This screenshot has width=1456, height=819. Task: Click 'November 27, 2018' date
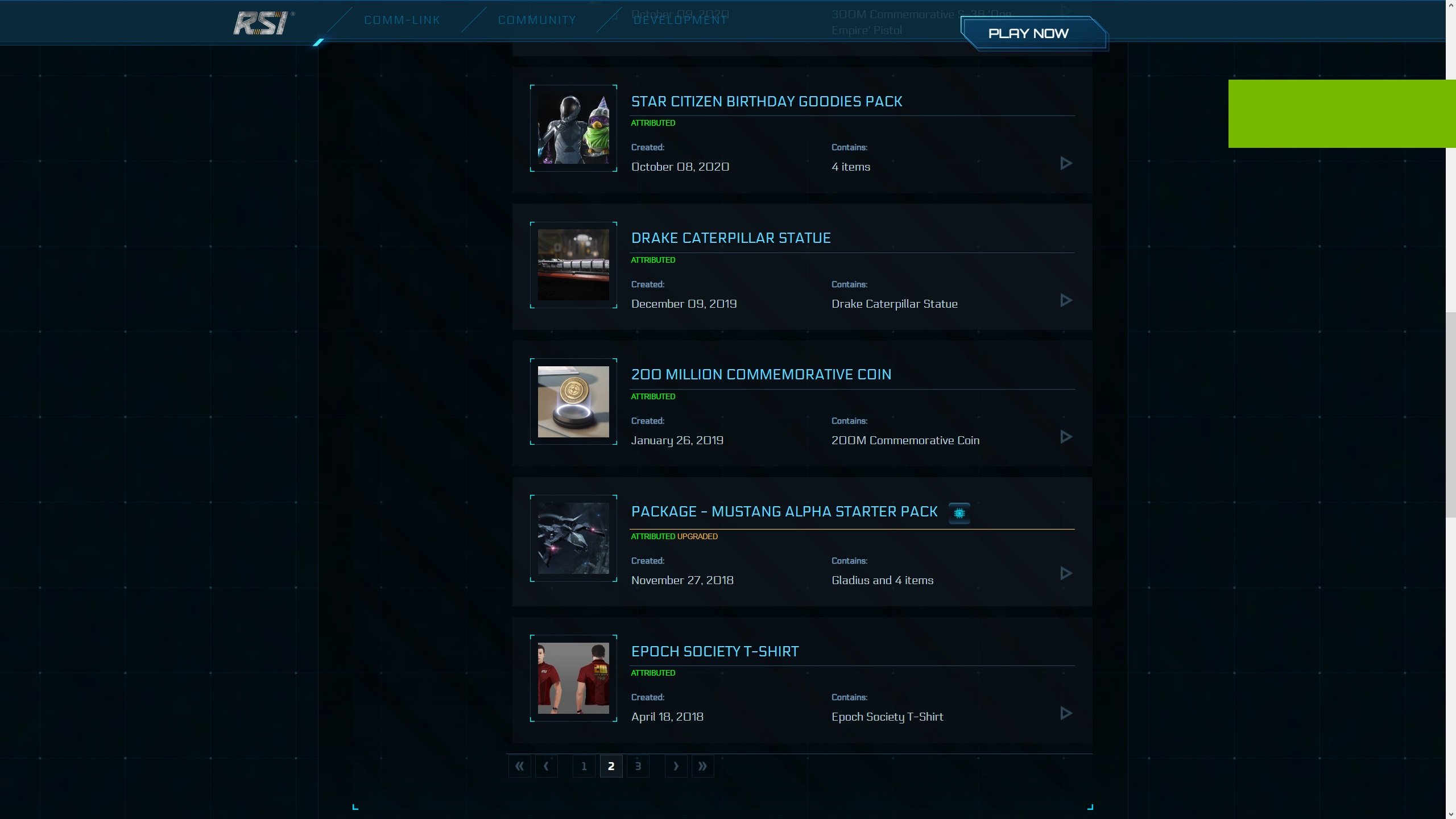[682, 580]
